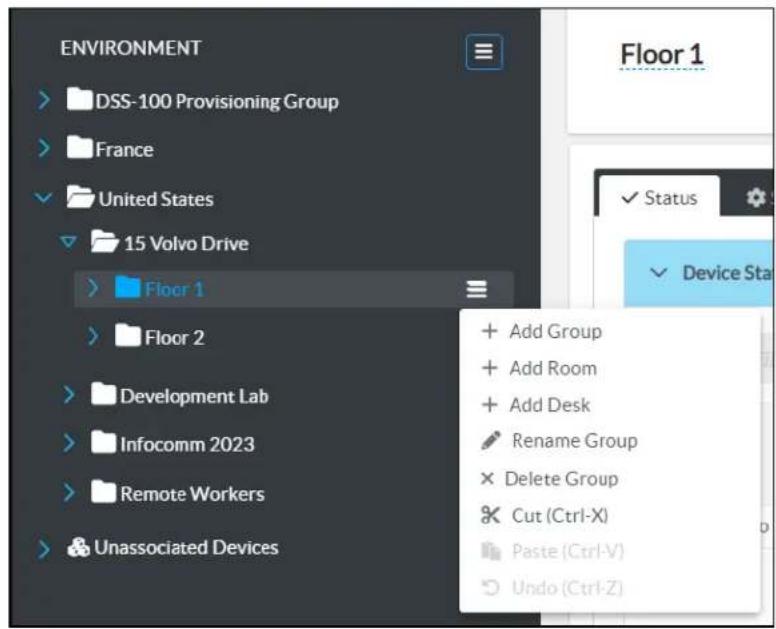Expand the Unassociated Devices node
The width and height of the screenshot is (776, 629).
(44, 549)
